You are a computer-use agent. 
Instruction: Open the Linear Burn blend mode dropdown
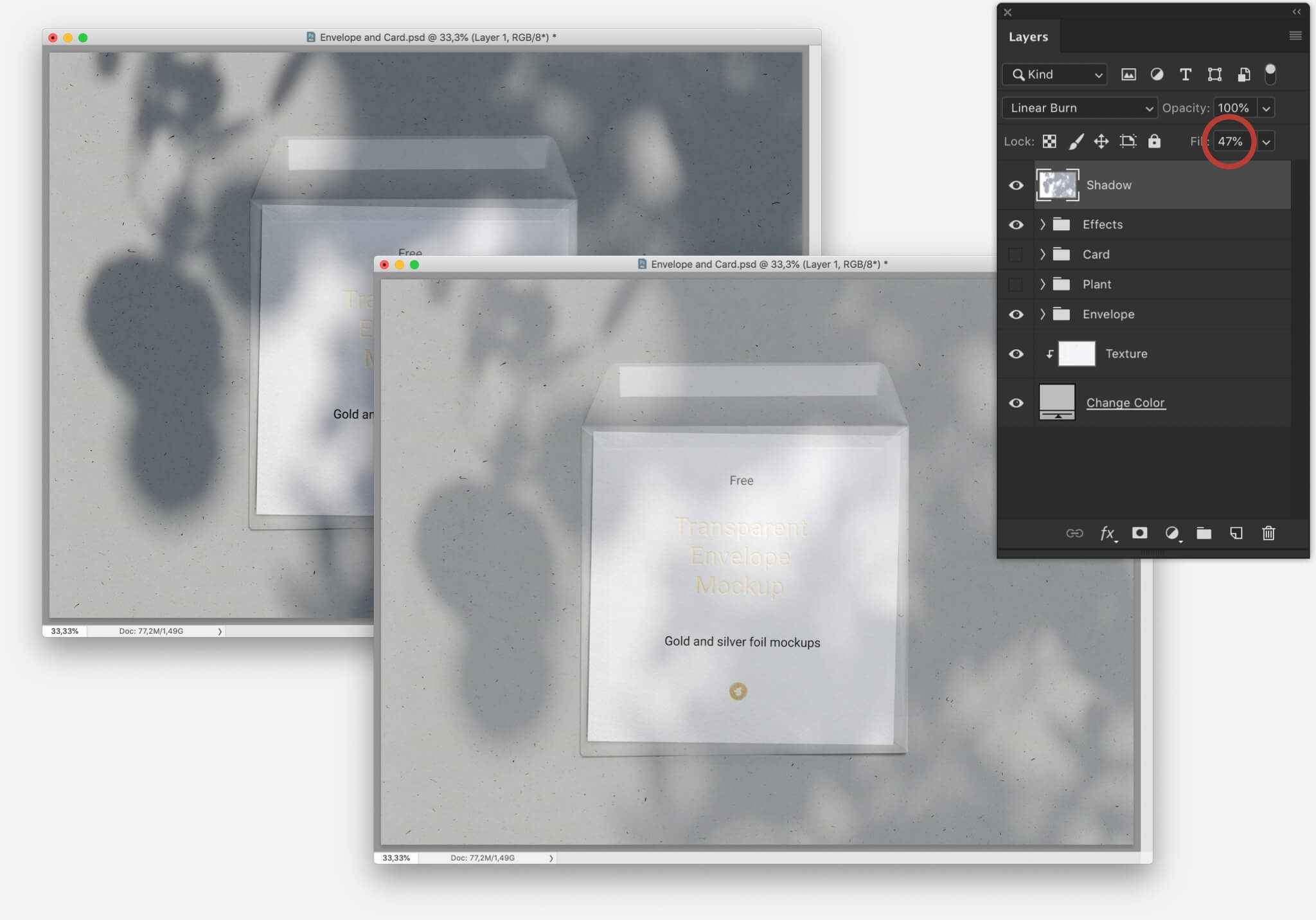coord(1080,108)
